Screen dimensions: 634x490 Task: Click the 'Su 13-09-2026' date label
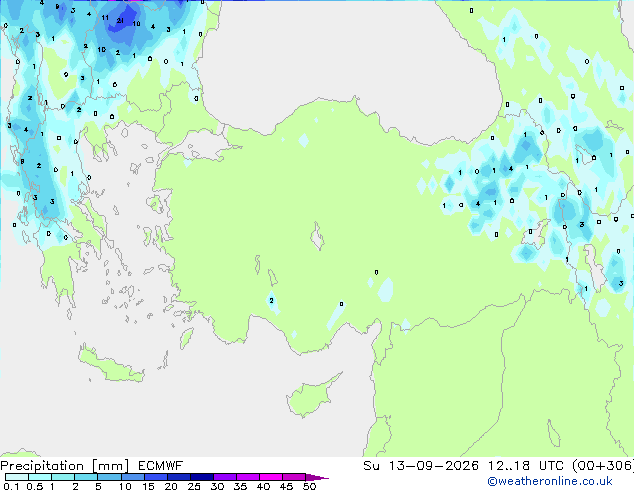tap(421, 466)
